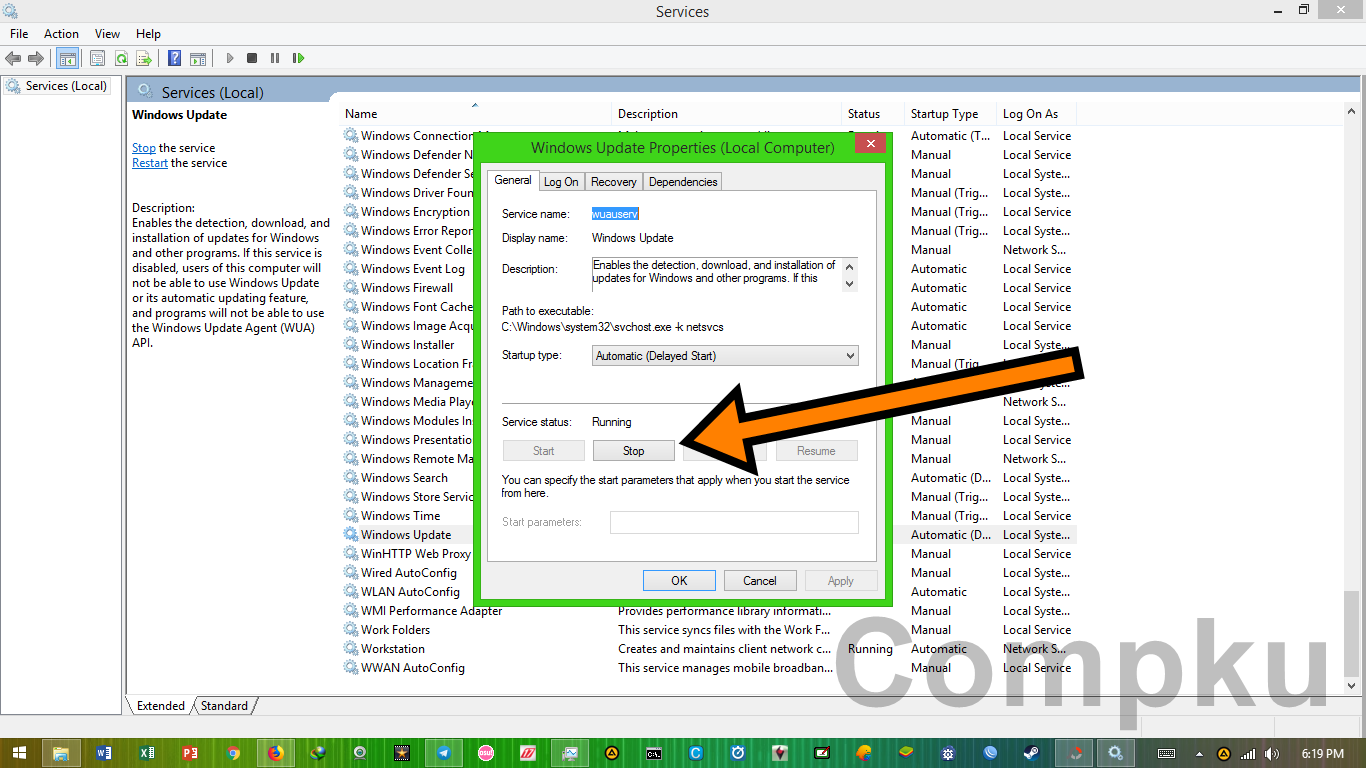Viewport: 1366px width, 768px height.
Task: Open the File menu
Action: pos(19,34)
